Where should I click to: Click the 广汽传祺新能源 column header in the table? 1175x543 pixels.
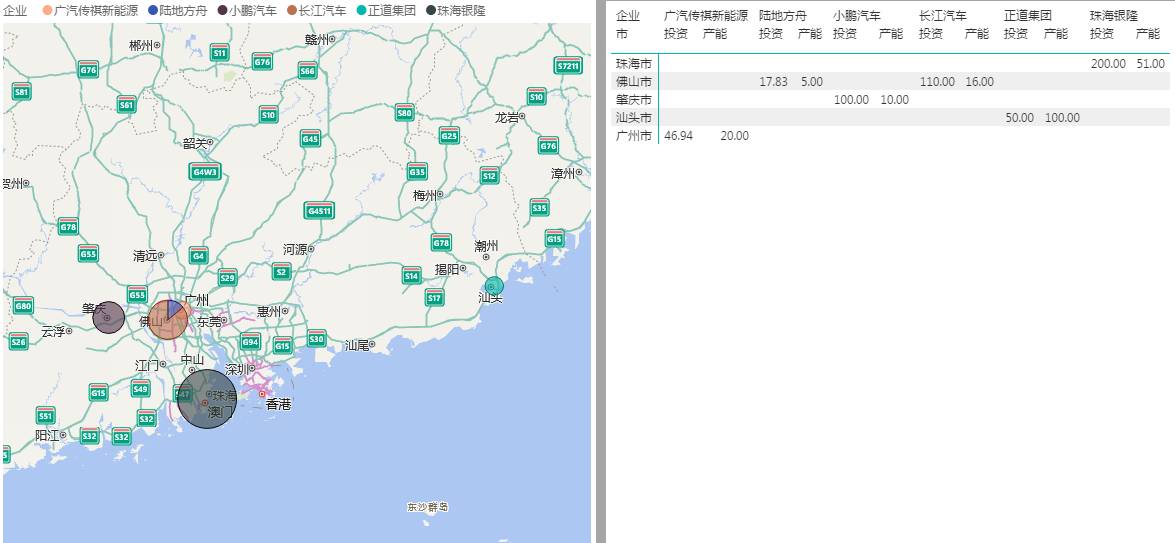(706, 16)
